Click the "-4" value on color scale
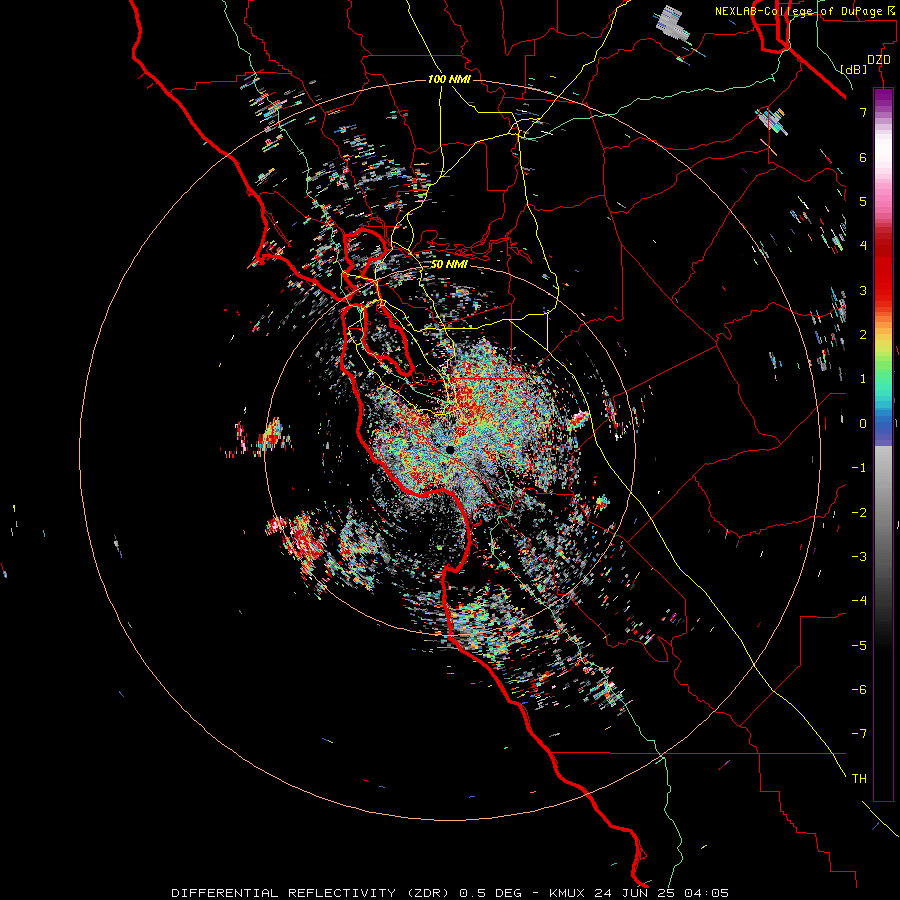The image size is (900, 900). (859, 601)
